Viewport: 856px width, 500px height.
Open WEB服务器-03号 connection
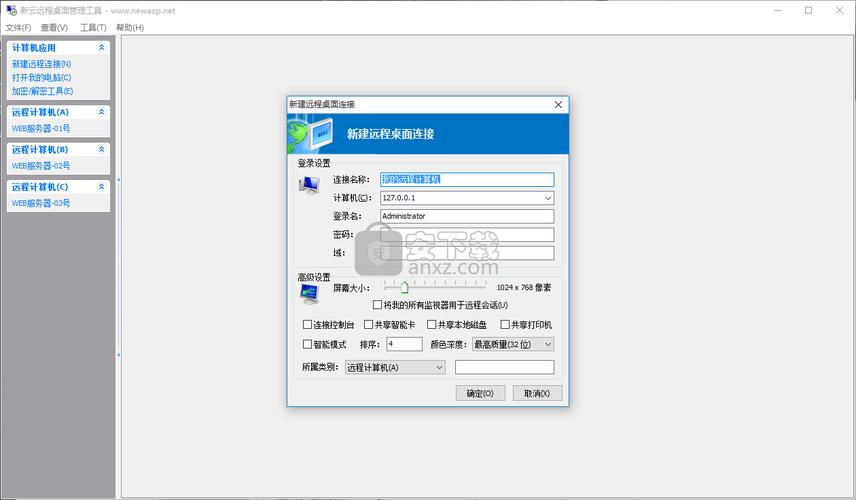tap(41, 203)
